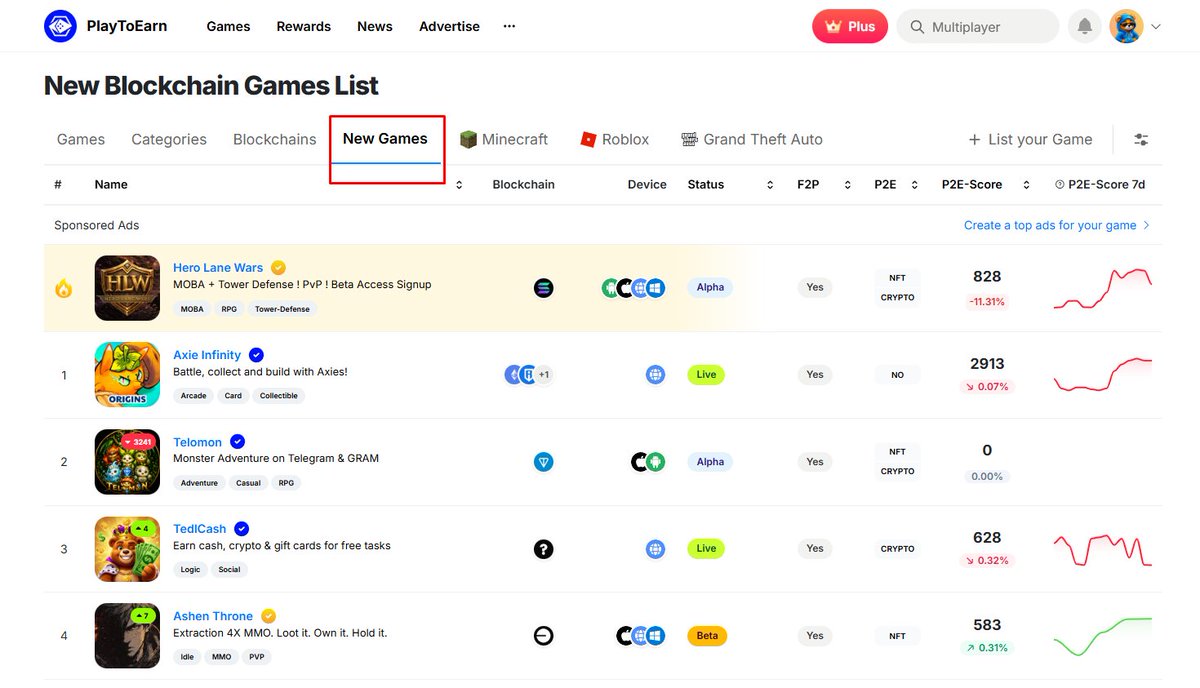Click the web device icon in TediCash row
This screenshot has height=688, width=1200.
tap(655, 549)
